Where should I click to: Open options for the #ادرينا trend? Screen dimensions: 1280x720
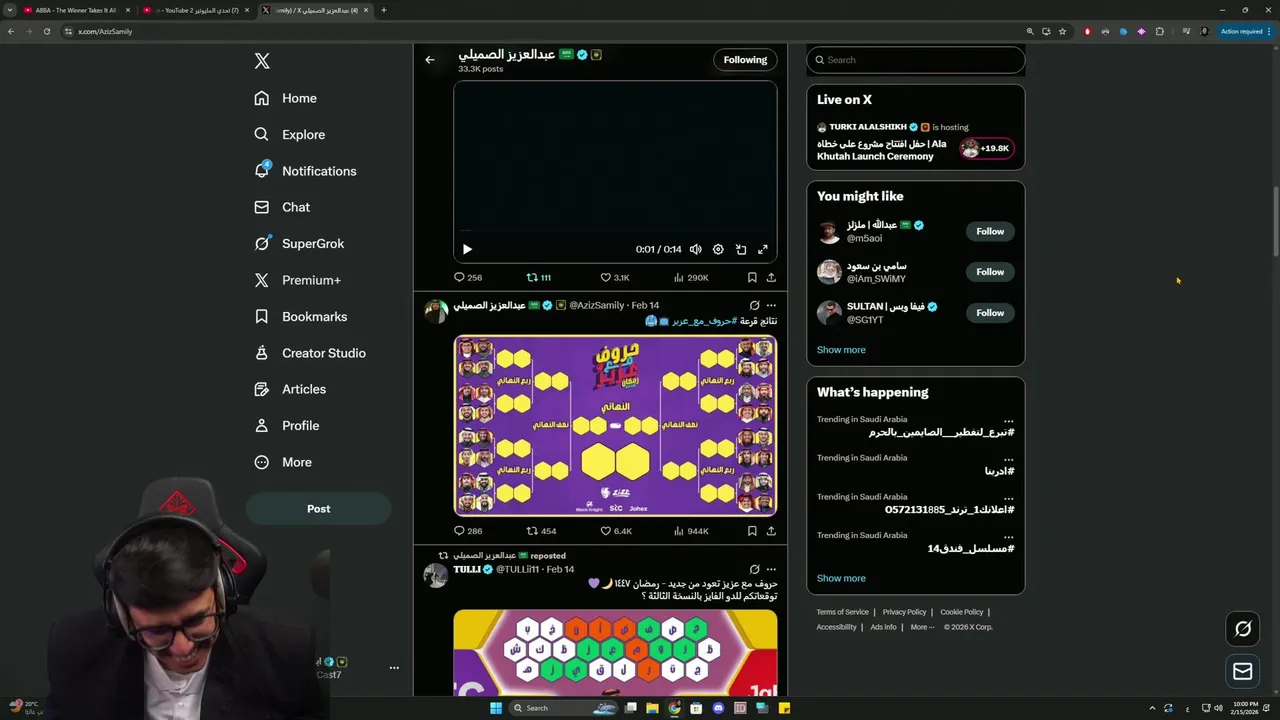coord(1008,459)
